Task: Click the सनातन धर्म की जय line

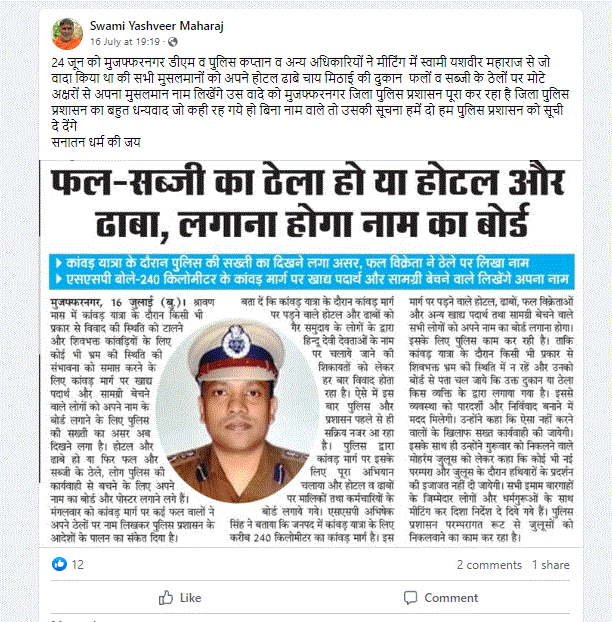Action: click(x=96, y=142)
